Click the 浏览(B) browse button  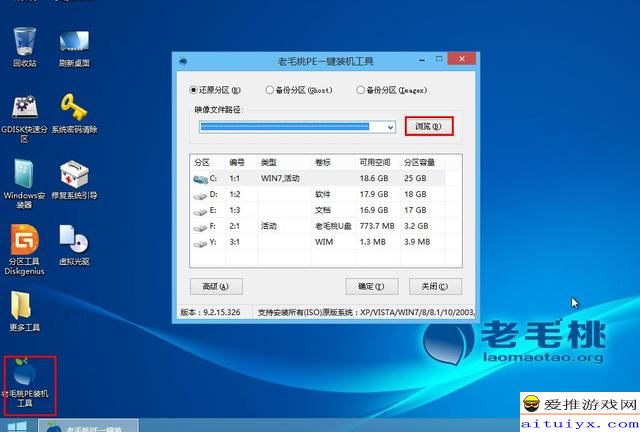point(429,126)
